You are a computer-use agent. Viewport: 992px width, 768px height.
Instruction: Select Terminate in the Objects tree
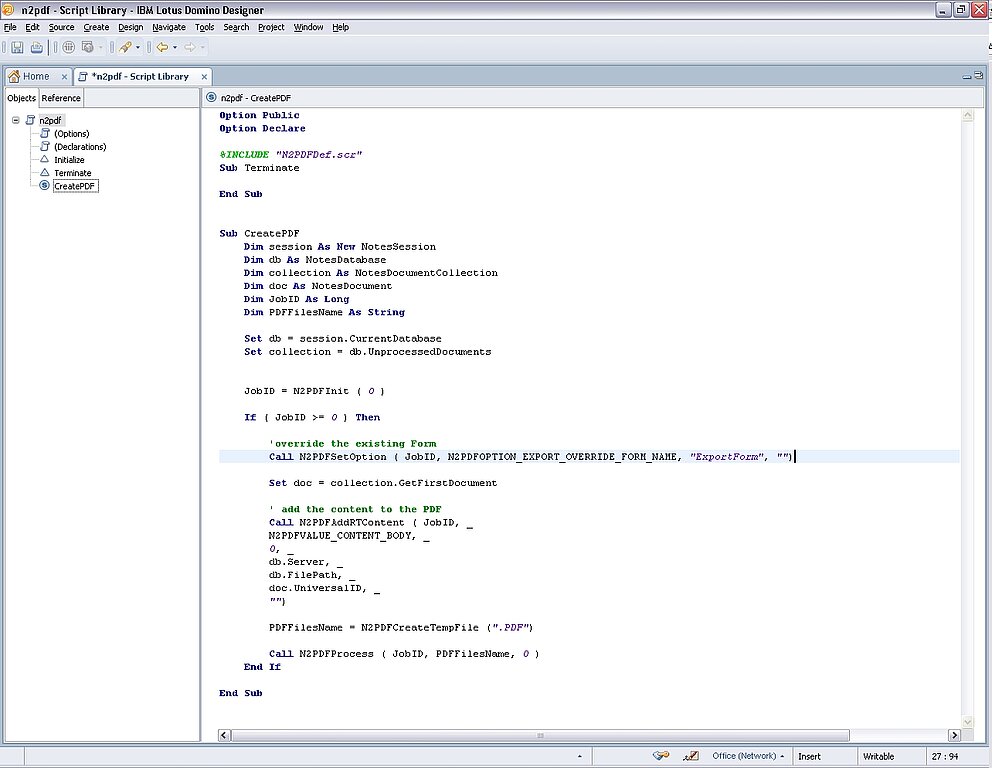(73, 173)
